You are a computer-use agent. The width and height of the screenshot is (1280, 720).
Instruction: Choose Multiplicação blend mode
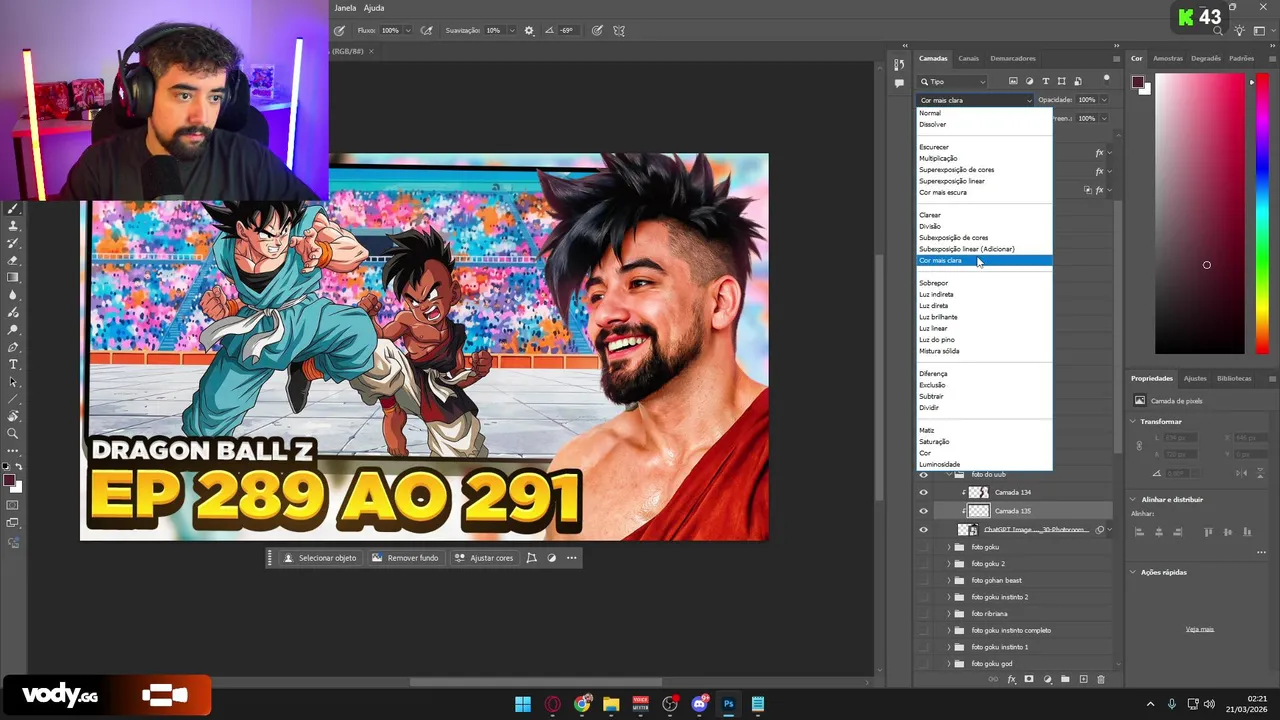(938, 158)
